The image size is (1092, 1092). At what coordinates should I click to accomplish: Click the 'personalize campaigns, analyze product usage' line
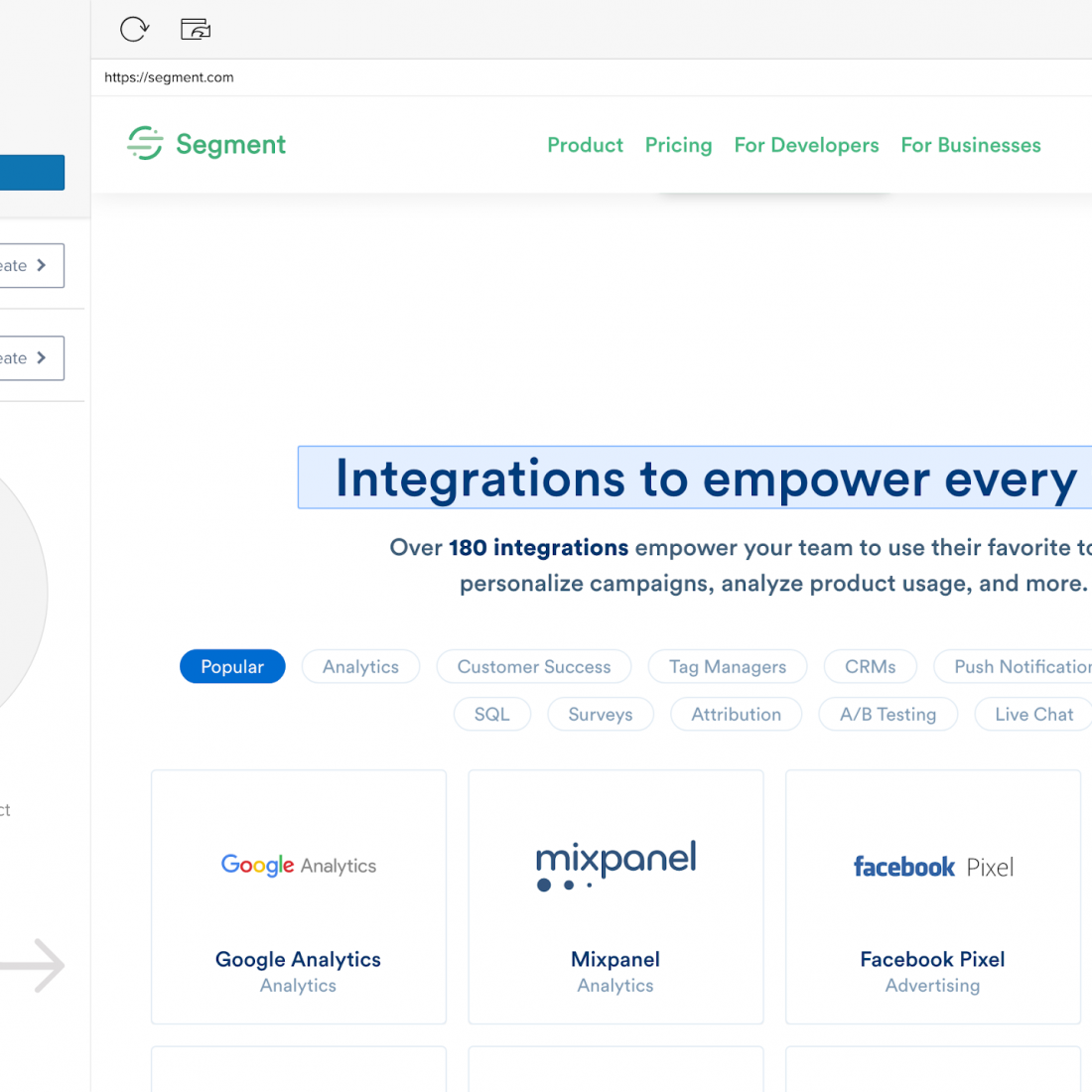(x=773, y=583)
